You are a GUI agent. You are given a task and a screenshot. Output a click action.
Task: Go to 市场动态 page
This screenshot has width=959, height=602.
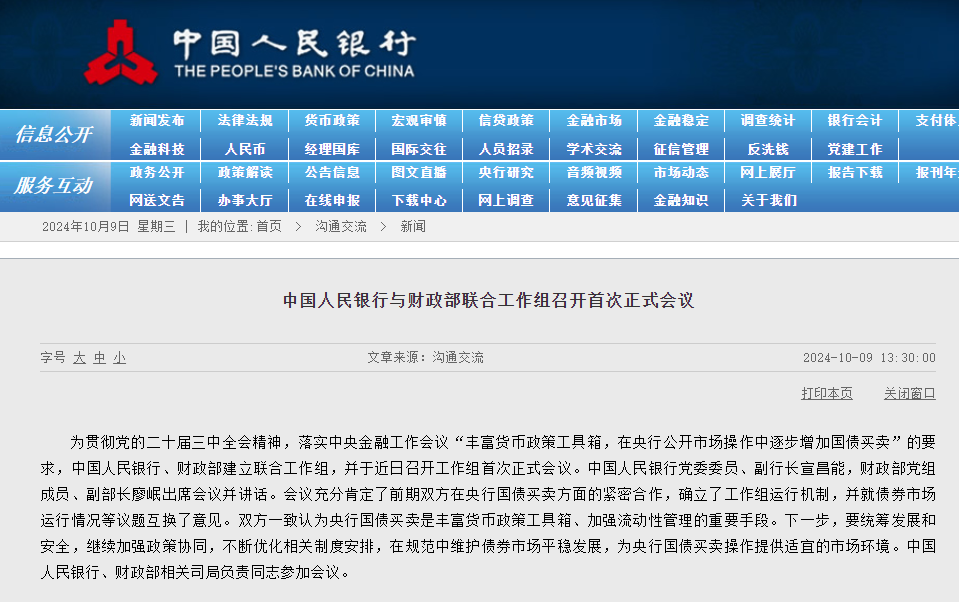(681, 173)
